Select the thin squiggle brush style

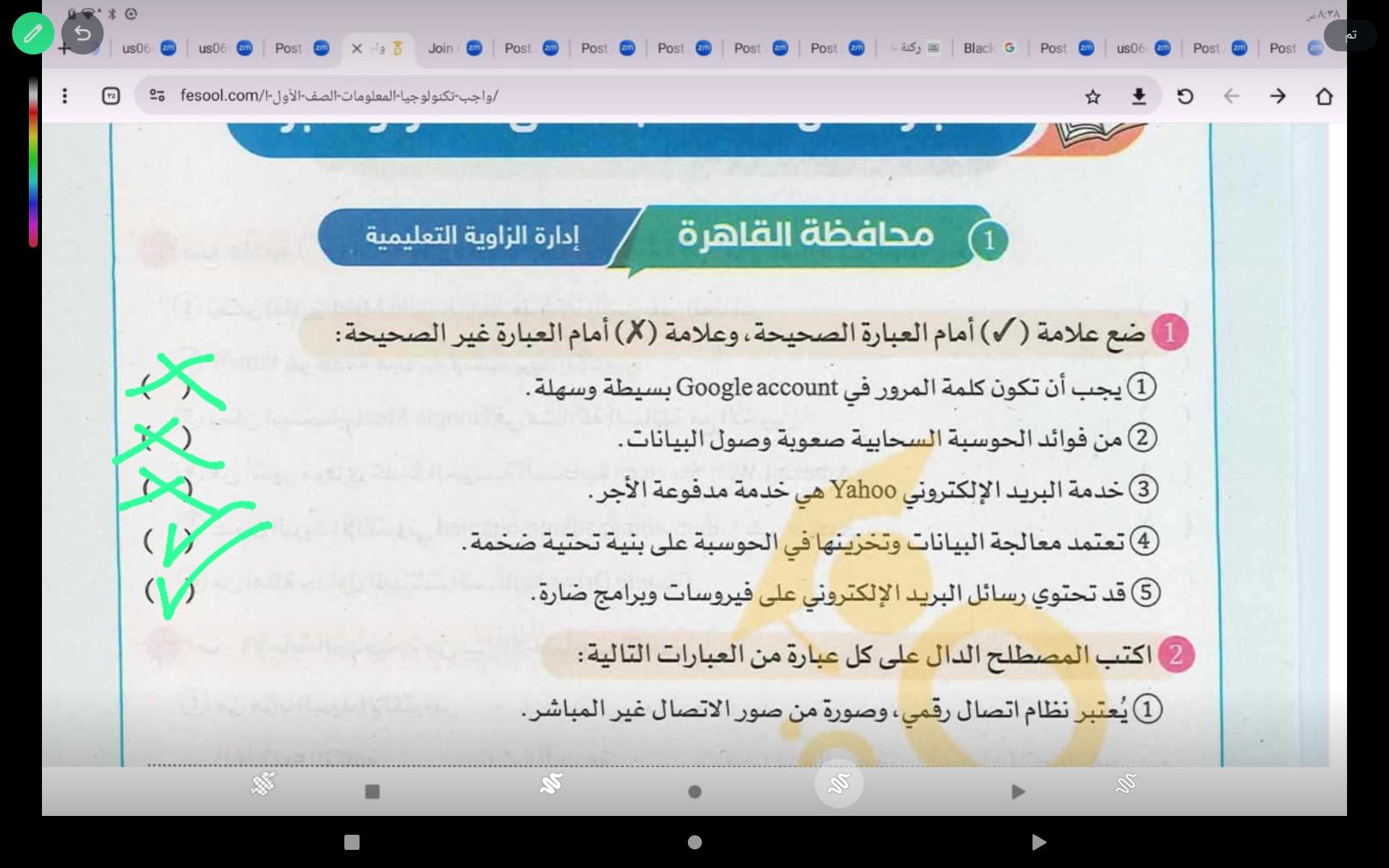tap(1126, 783)
